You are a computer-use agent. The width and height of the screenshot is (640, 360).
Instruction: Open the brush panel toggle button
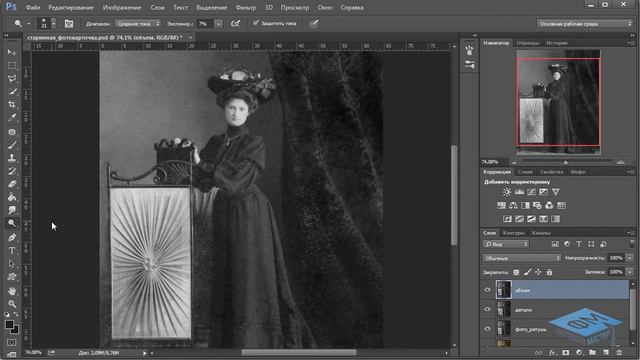[x=69, y=24]
